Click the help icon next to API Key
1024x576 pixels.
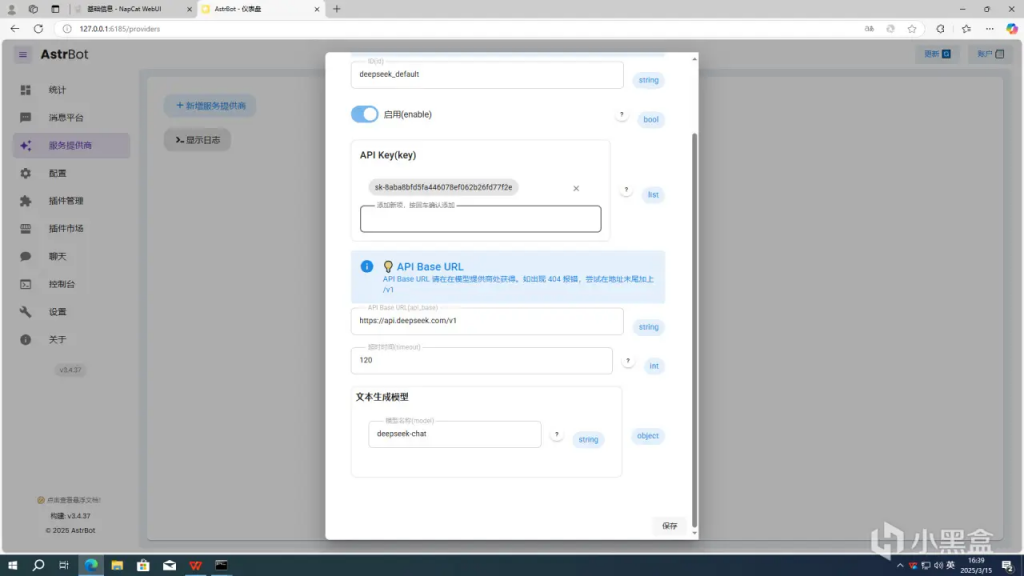click(626, 190)
